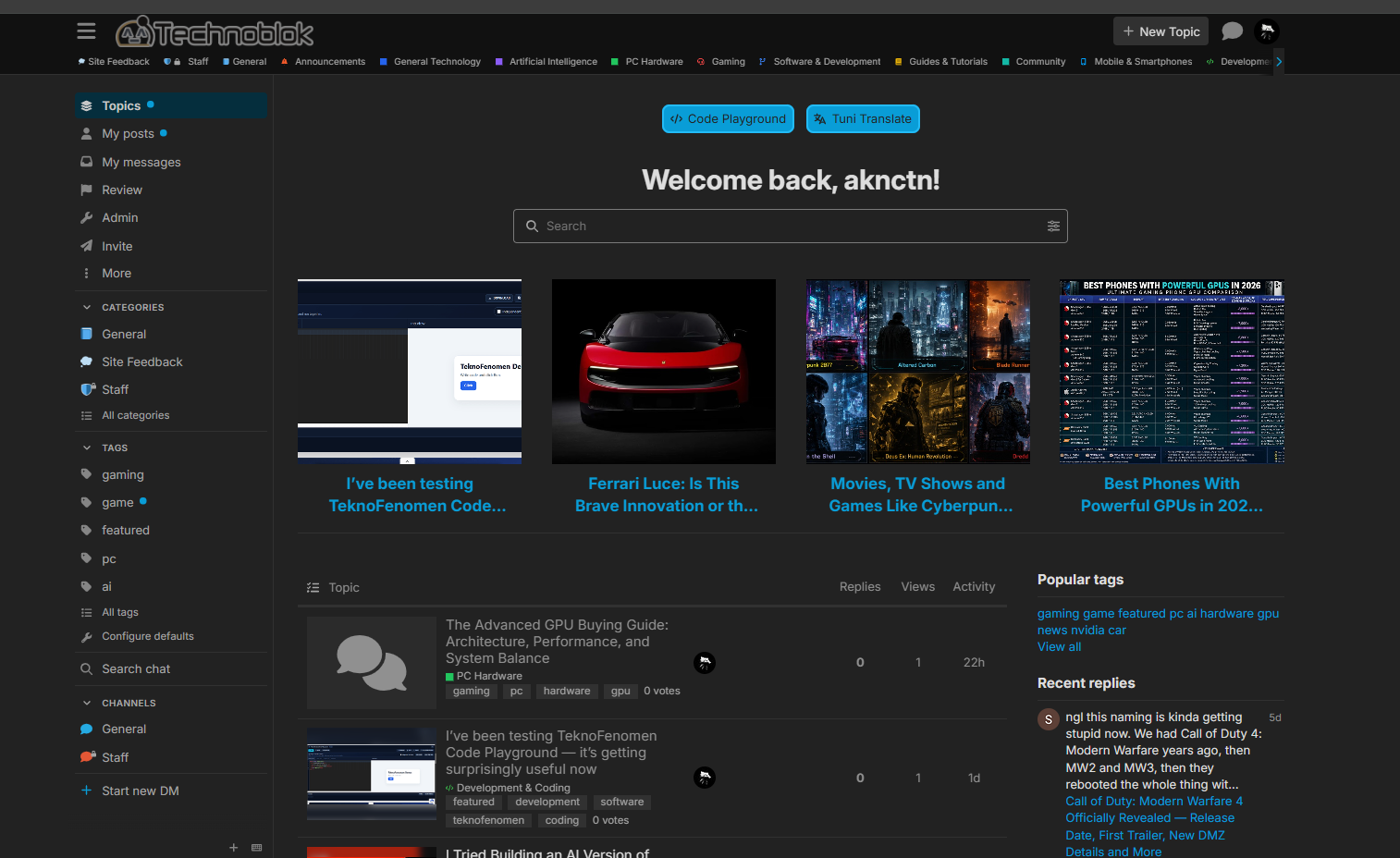Sort topics by the Replies column
Image resolution: width=1400 pixels, height=858 pixels.
click(860, 587)
